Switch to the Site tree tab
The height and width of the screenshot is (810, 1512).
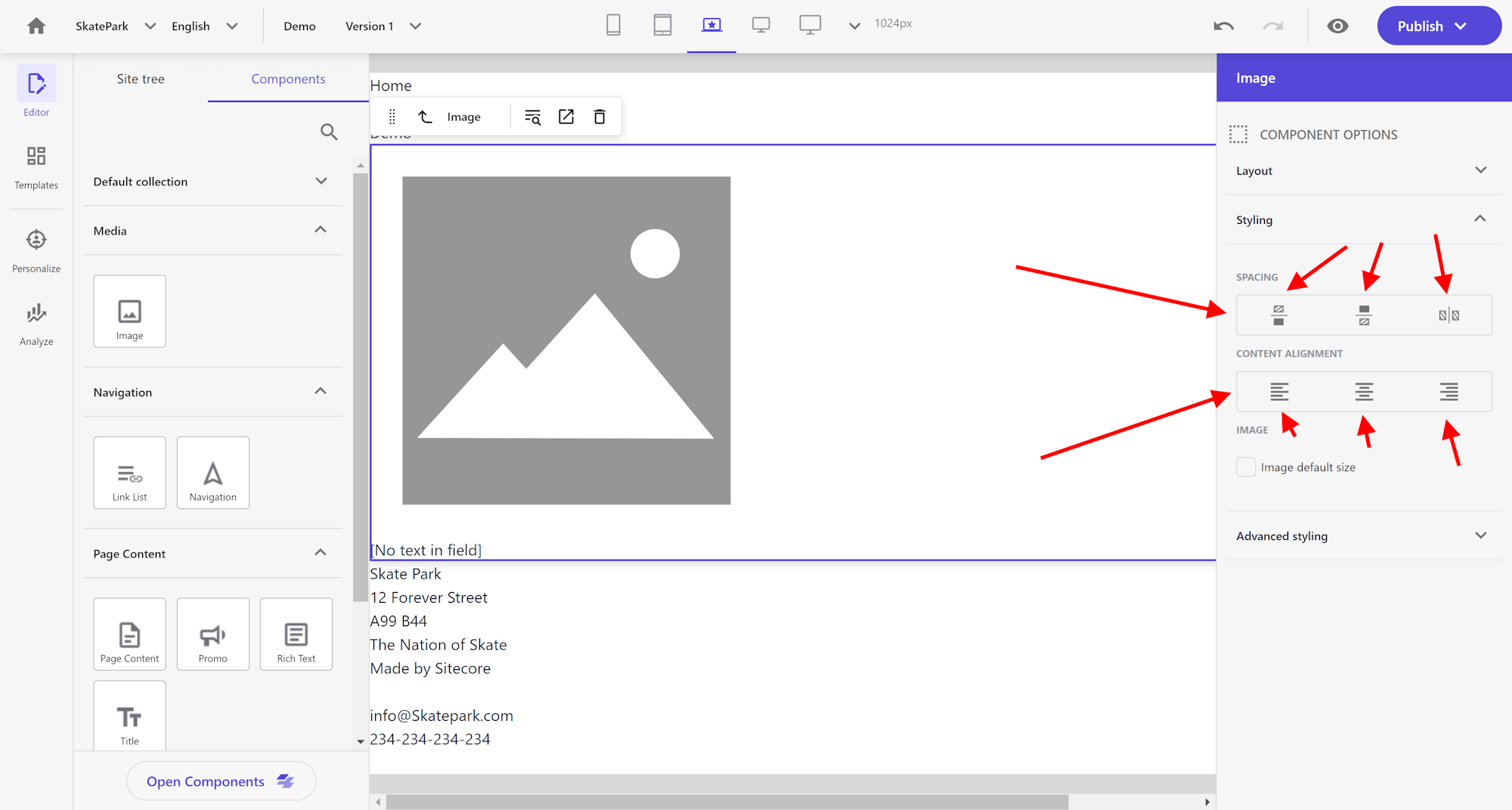pyautogui.click(x=141, y=79)
